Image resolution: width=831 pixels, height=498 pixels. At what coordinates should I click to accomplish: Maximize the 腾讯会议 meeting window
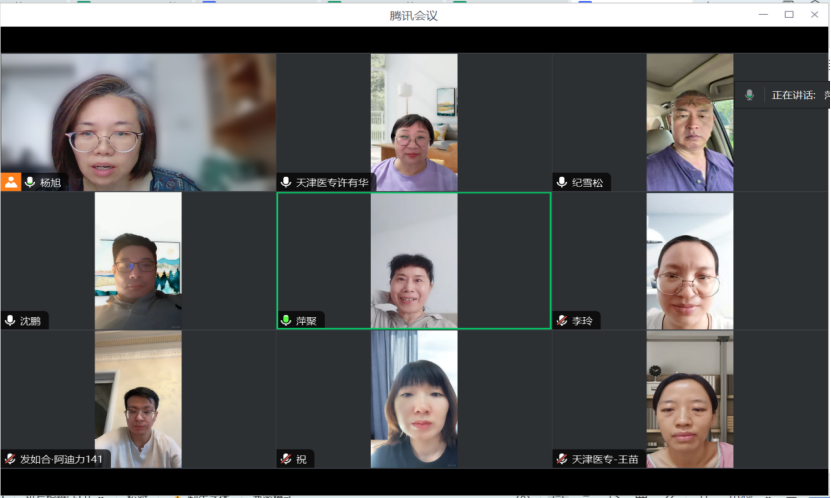click(x=789, y=15)
